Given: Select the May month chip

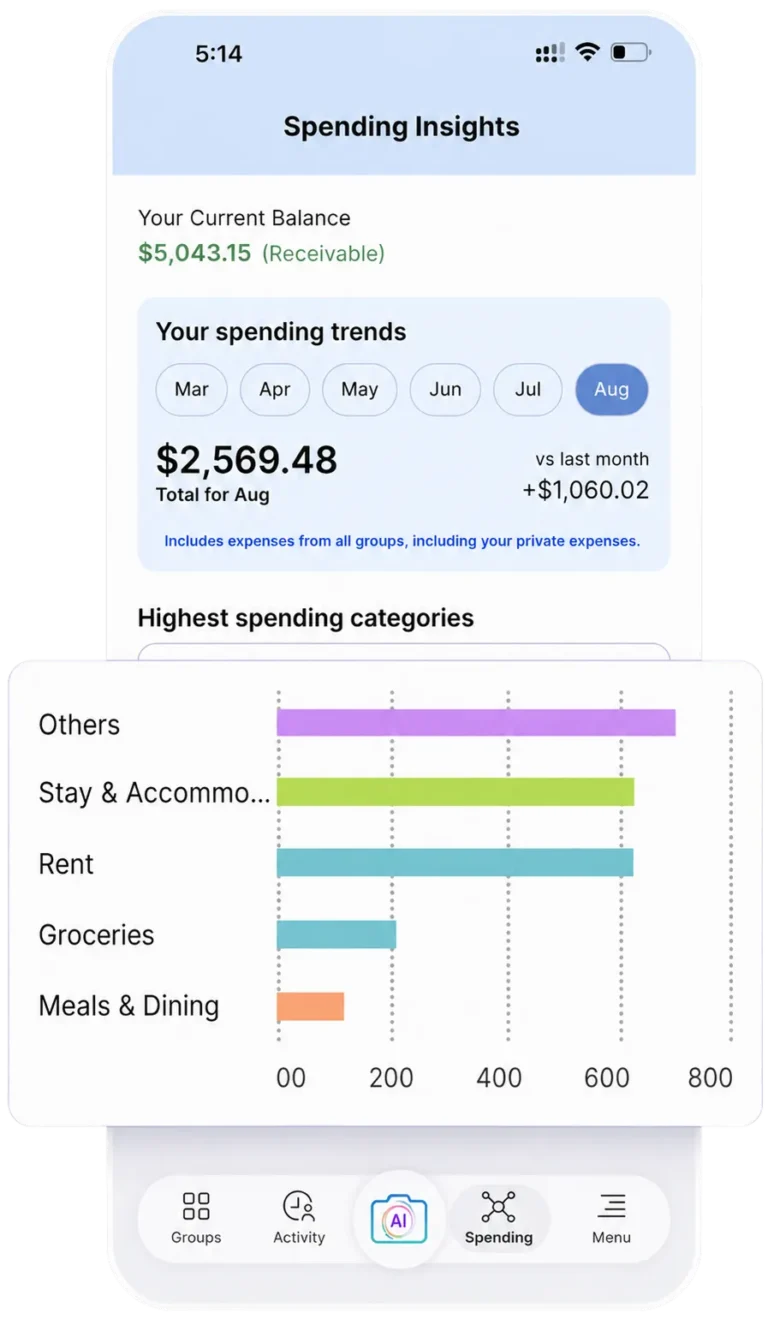Looking at the screenshot, I should click(360, 390).
